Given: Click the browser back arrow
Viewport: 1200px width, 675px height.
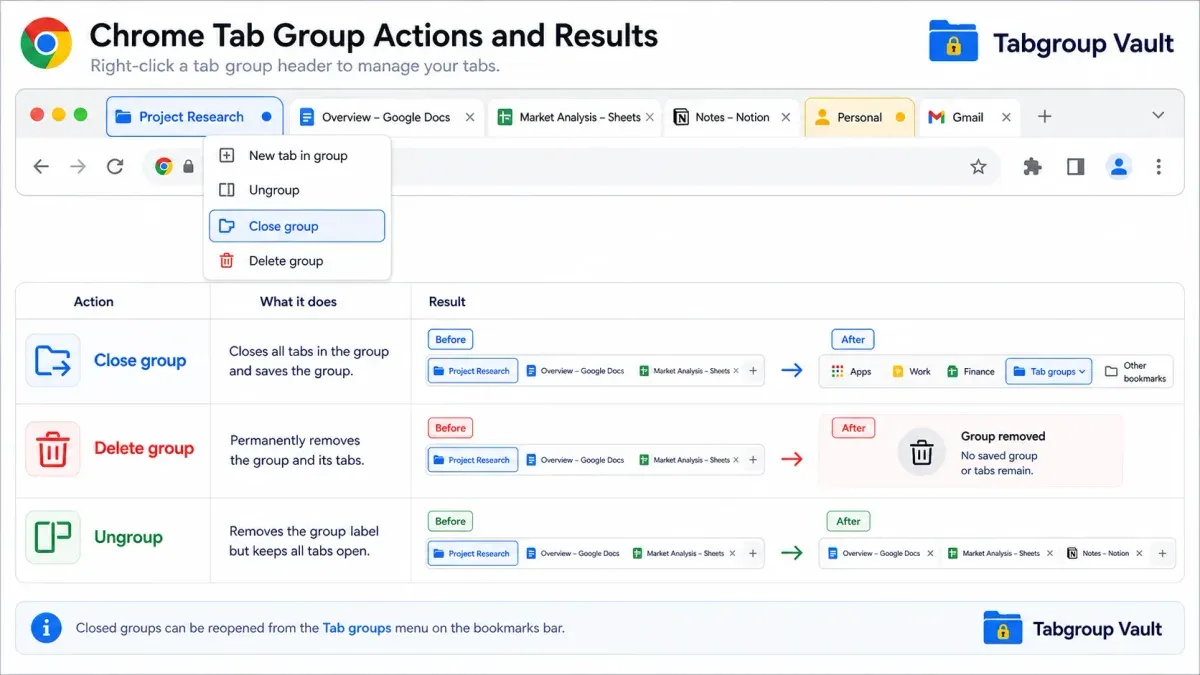Looking at the screenshot, I should 41,167.
